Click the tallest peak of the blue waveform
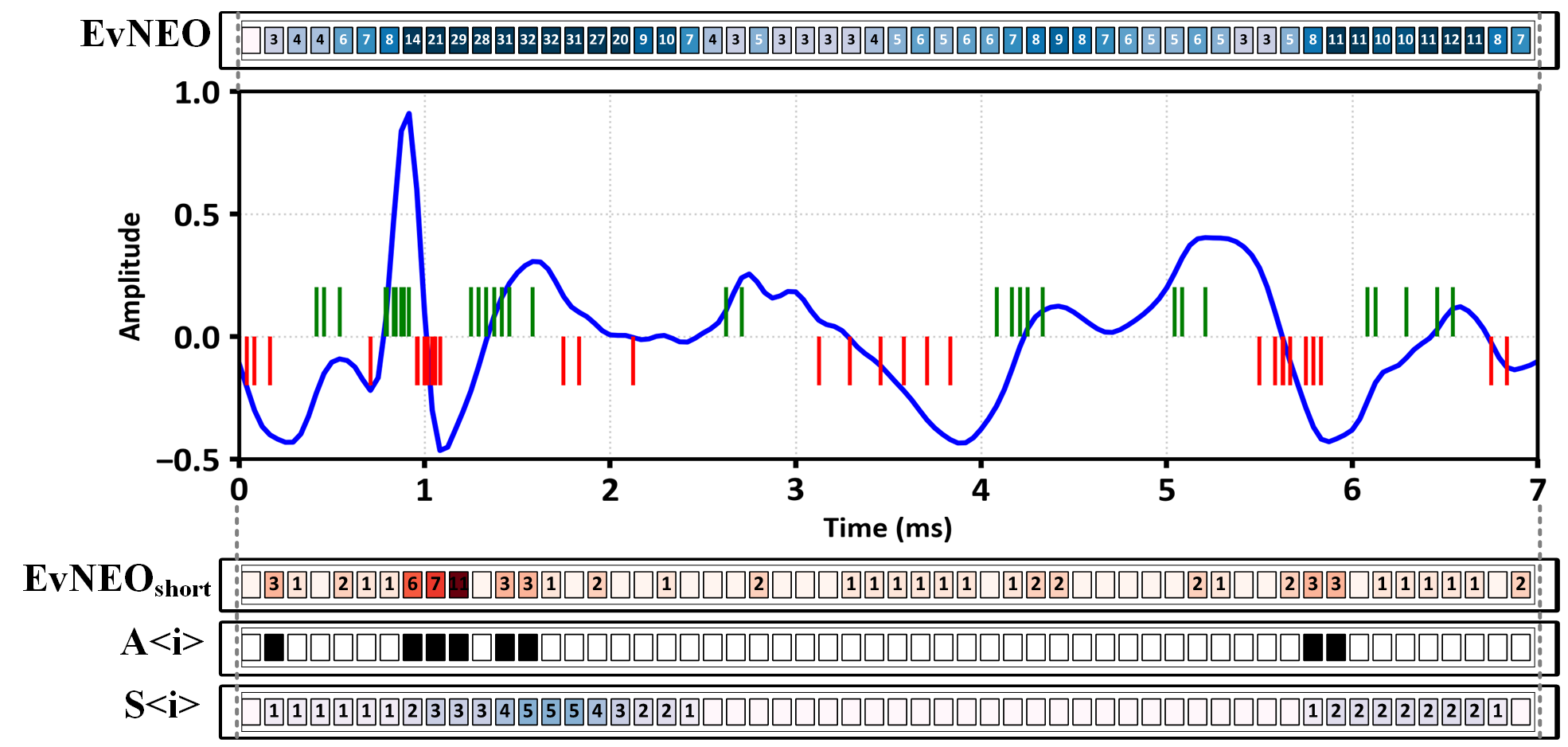 pyautogui.click(x=408, y=114)
